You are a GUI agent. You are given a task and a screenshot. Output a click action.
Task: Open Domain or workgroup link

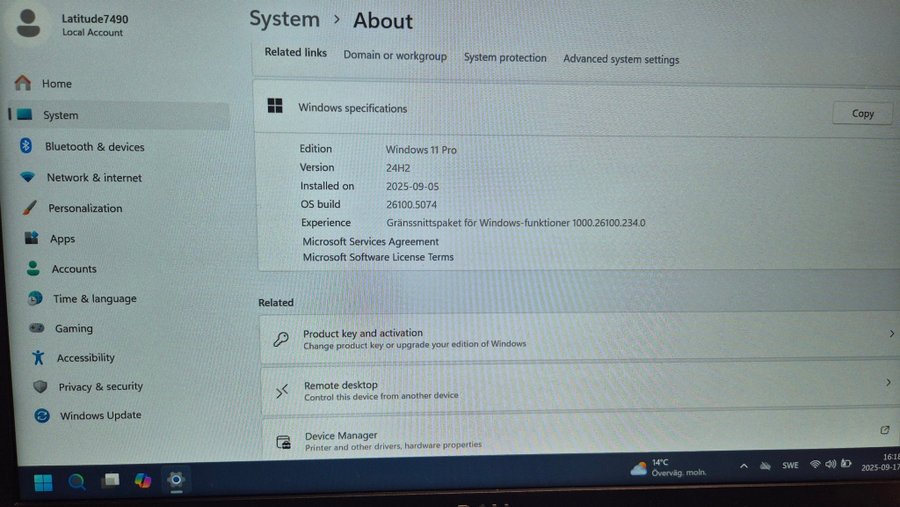click(x=395, y=56)
